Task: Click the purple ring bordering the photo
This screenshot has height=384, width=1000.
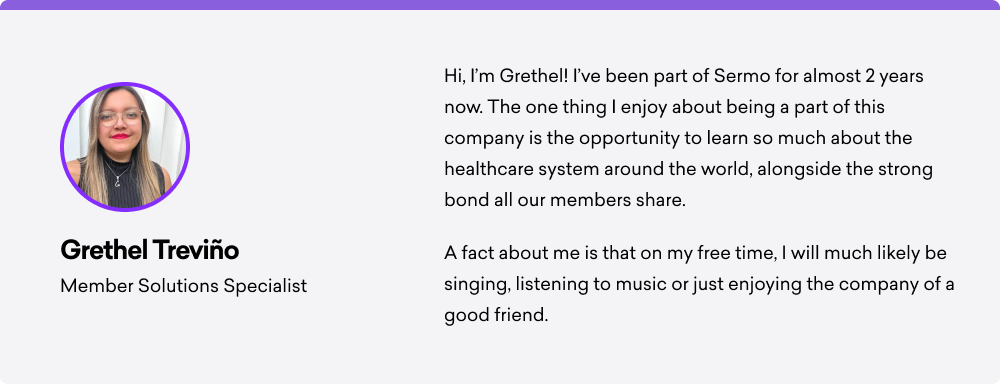Action: (125, 84)
